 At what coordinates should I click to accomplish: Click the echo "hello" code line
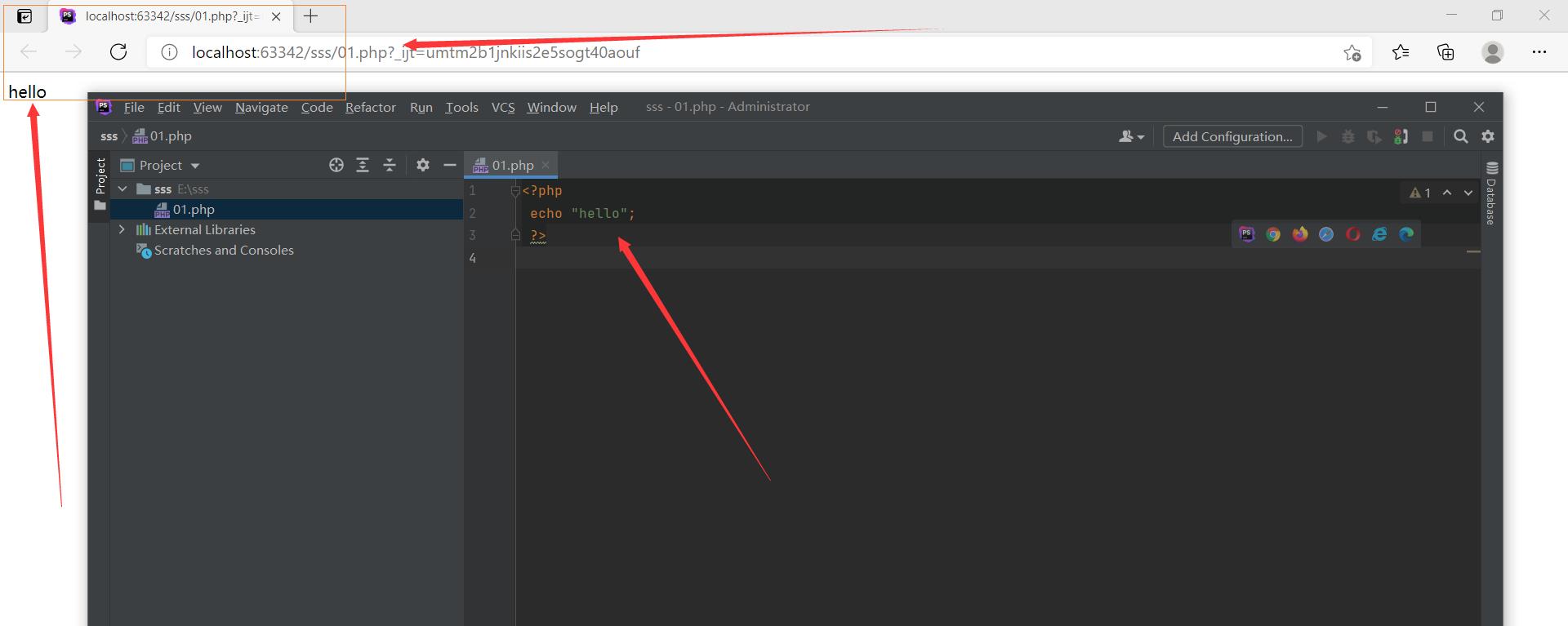point(582,213)
